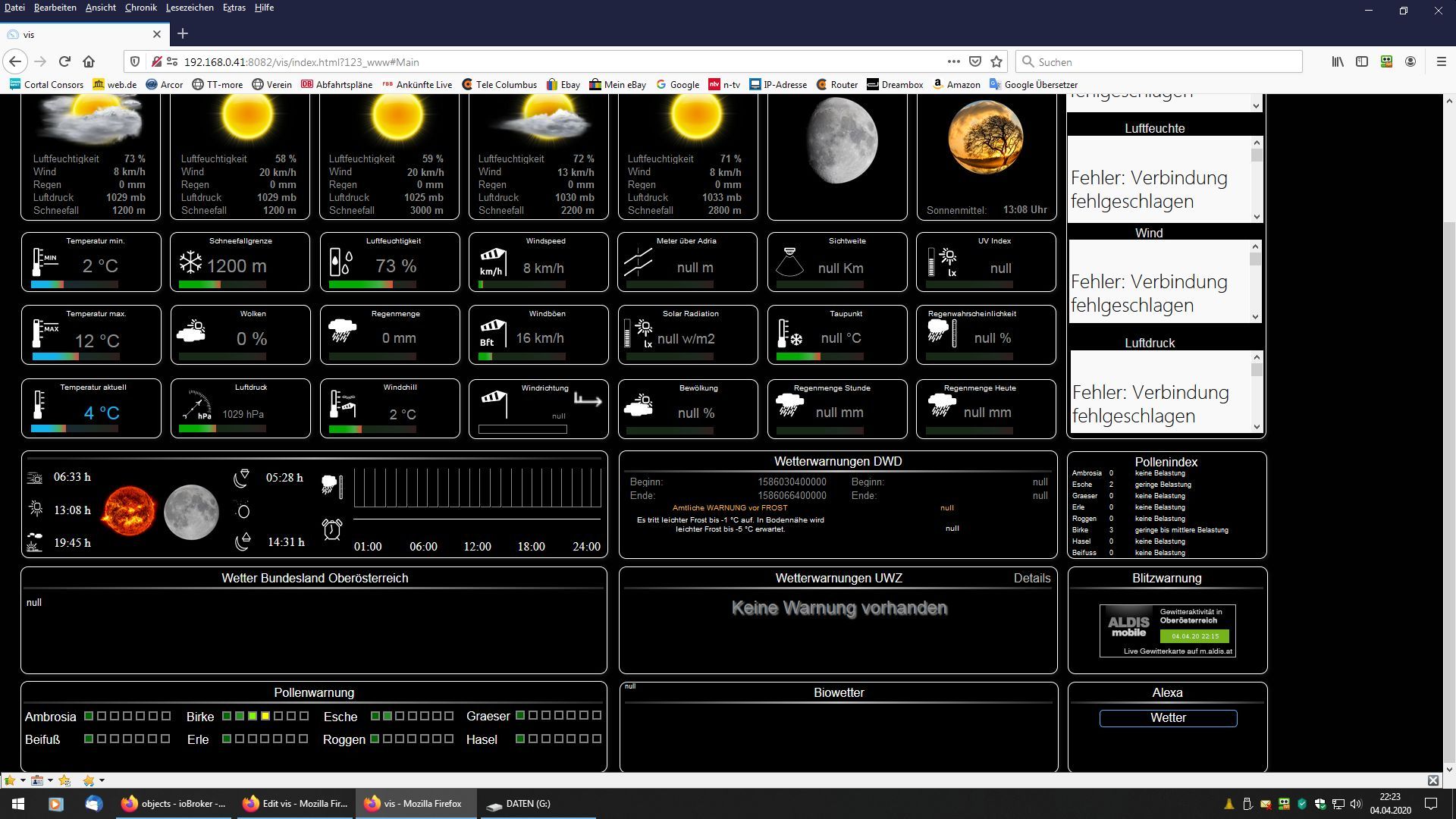Open a new browser tab
The width and height of the screenshot is (1456, 819).
(182, 33)
